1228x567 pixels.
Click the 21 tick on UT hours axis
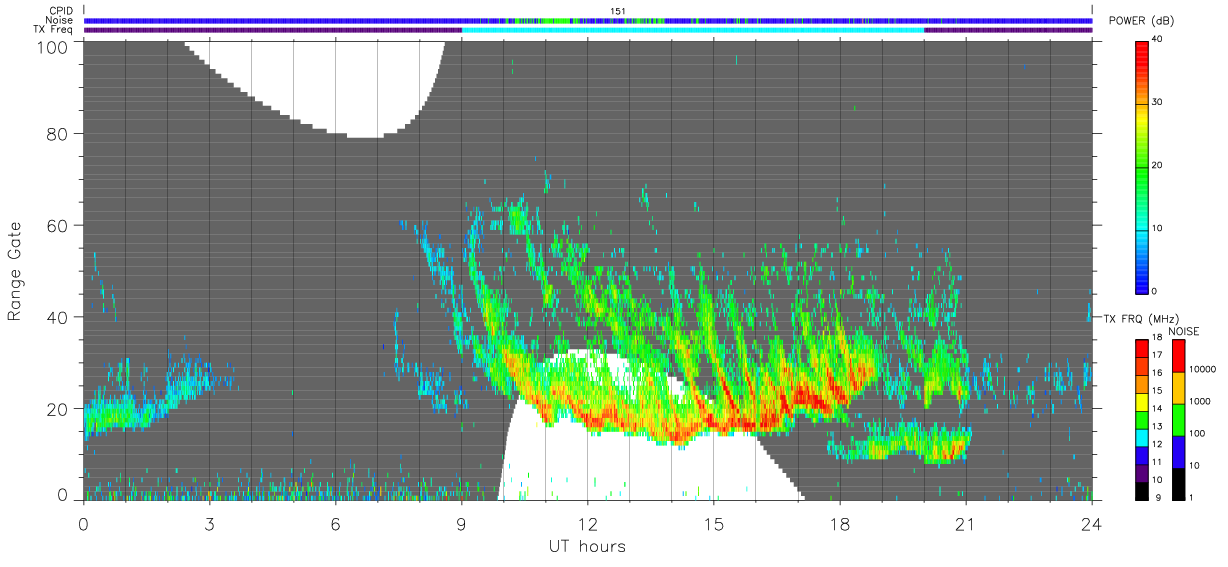tap(966, 524)
